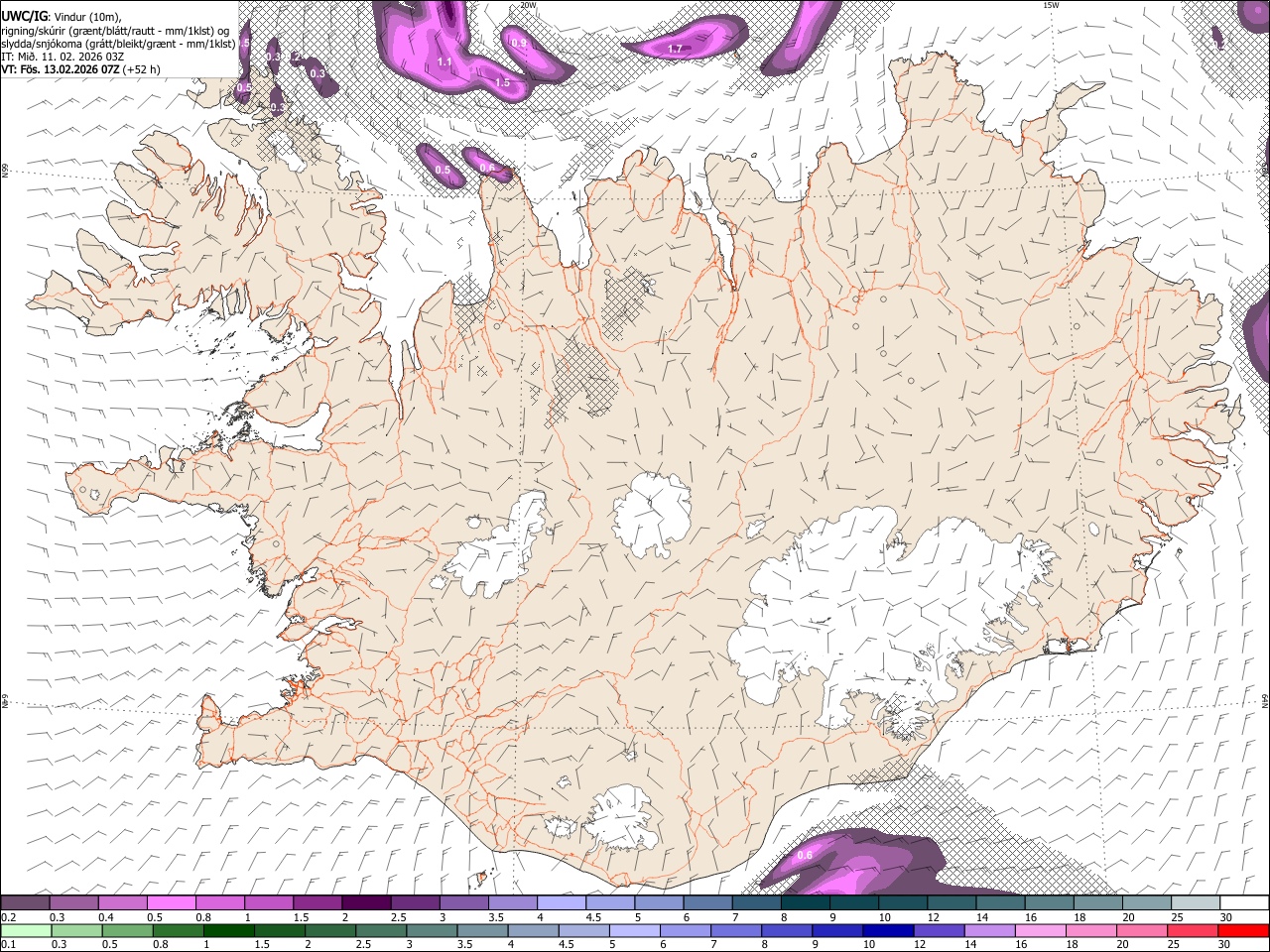Click the 0.6 value off the south coast
Viewport: 1270px width, 952px height.
pos(805,855)
